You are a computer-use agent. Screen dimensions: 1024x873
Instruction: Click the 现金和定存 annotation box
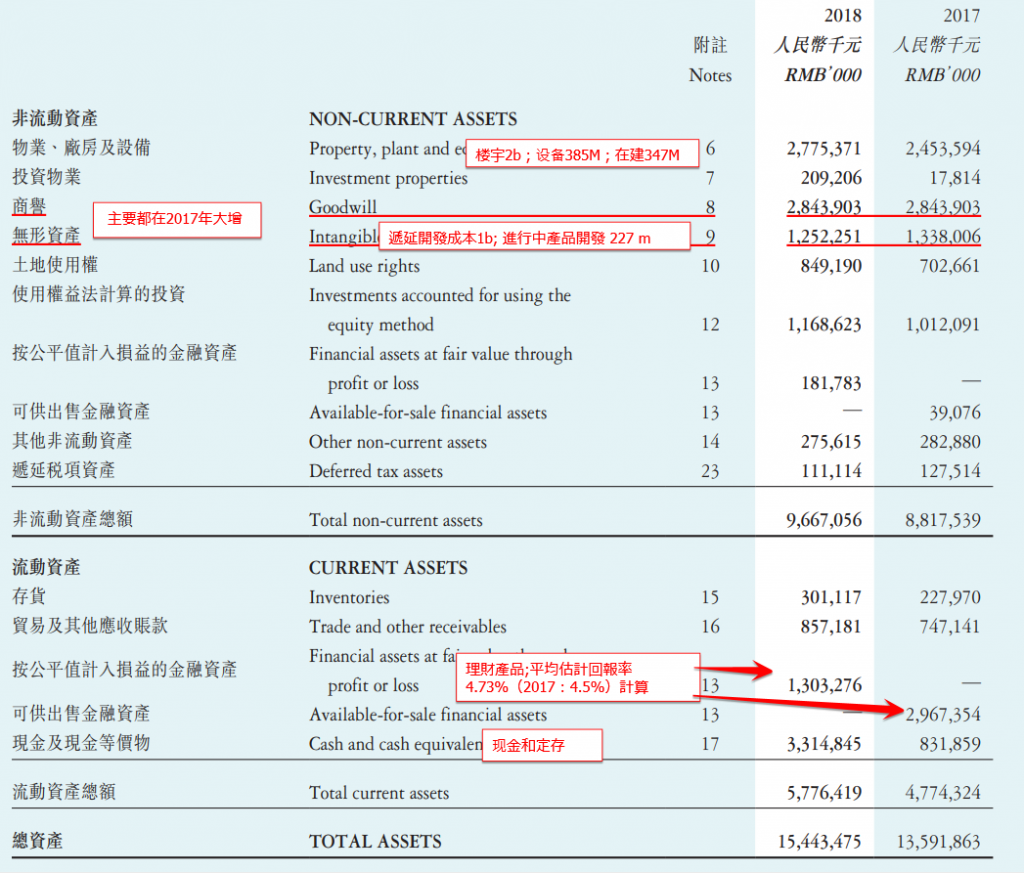[x=542, y=745]
